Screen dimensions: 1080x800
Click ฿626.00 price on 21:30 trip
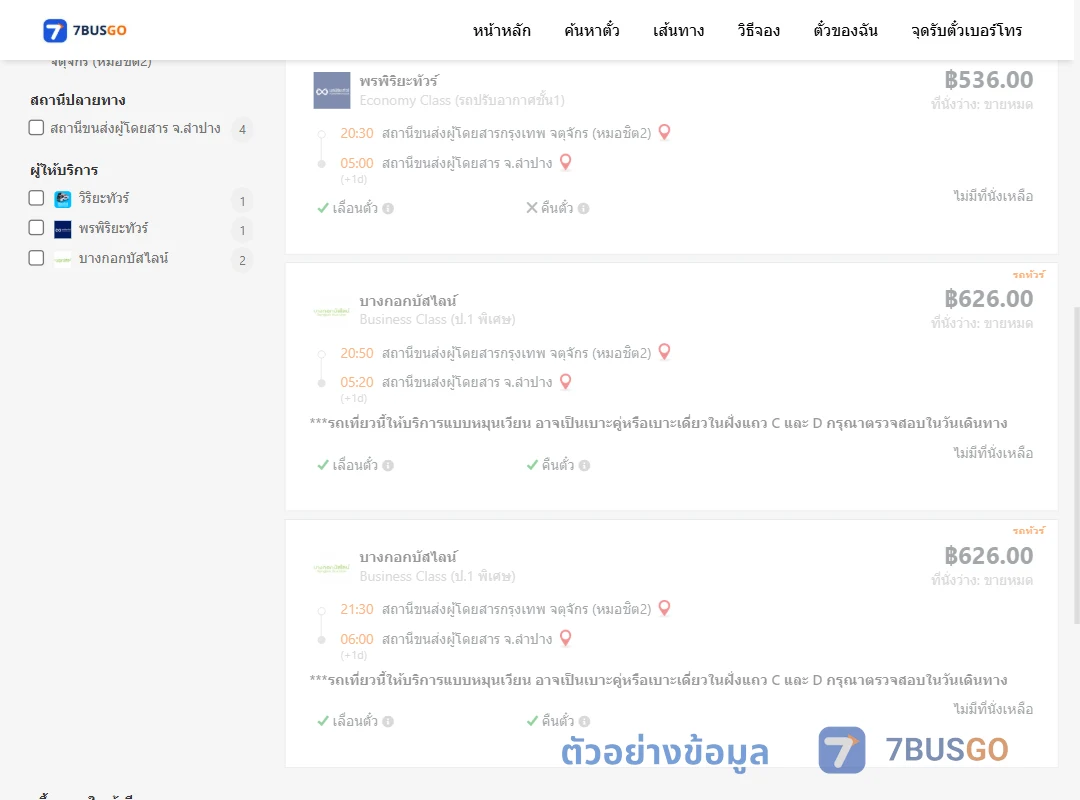(988, 556)
